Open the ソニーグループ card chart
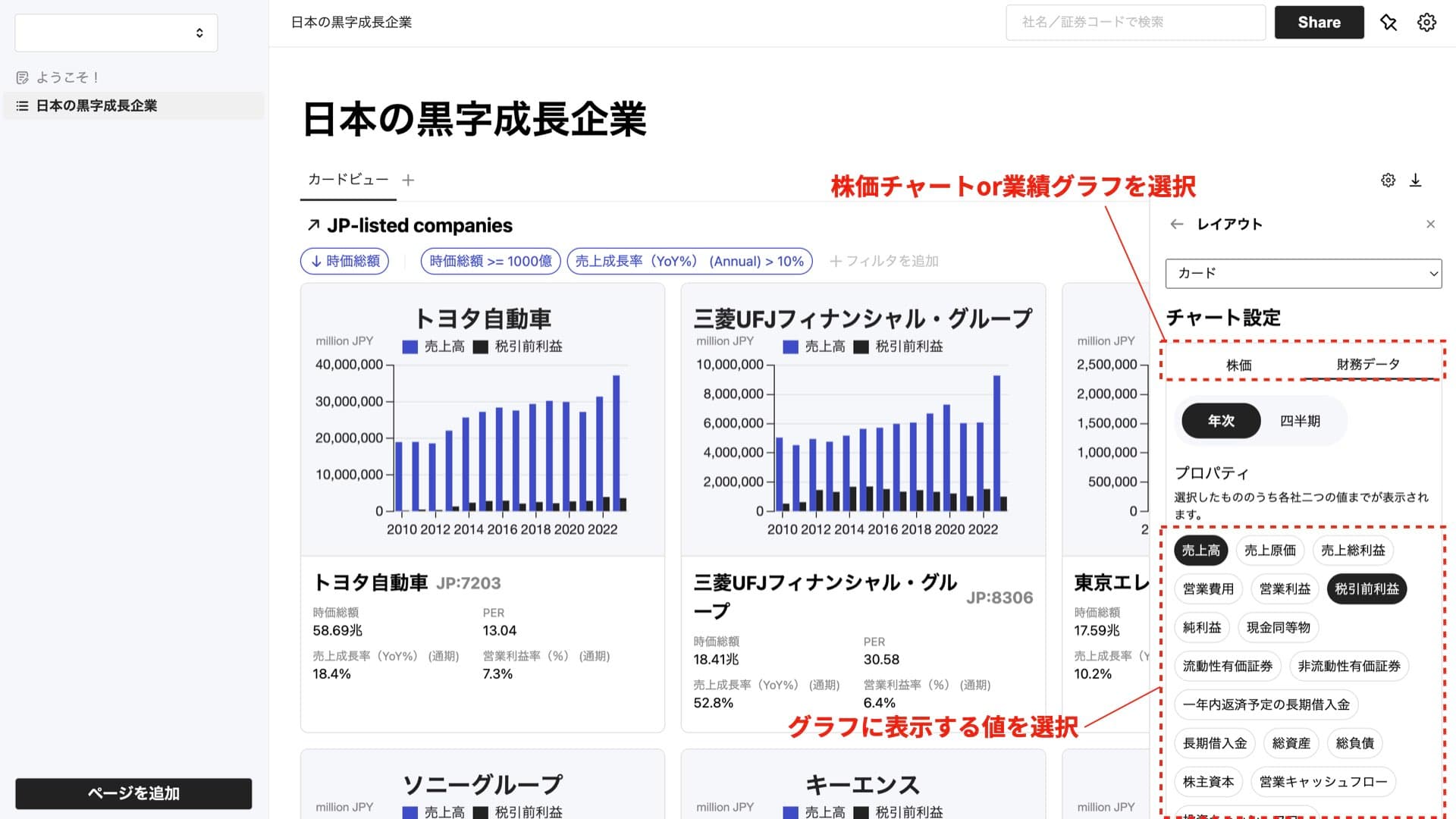This screenshot has width=1456, height=819. 482,784
